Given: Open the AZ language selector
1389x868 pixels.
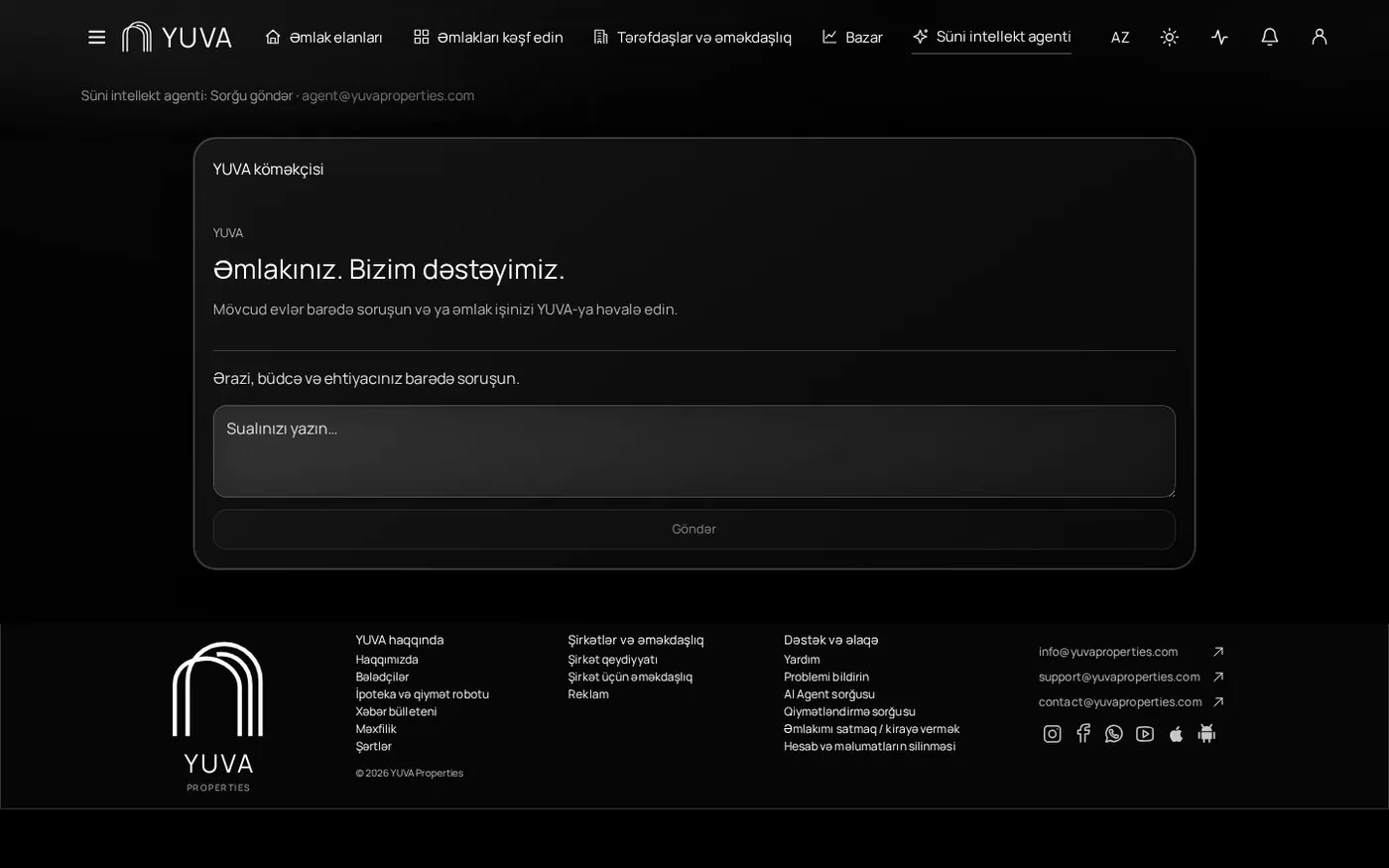Looking at the screenshot, I should pos(1120,38).
